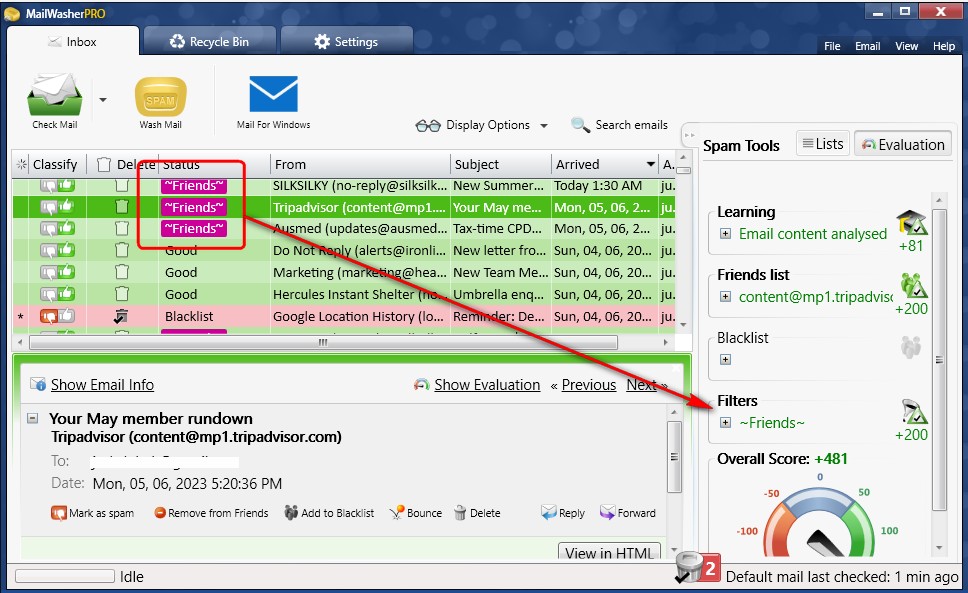Click the MailWasher app icon in title bar
968x593 pixels.
[x=12, y=13]
